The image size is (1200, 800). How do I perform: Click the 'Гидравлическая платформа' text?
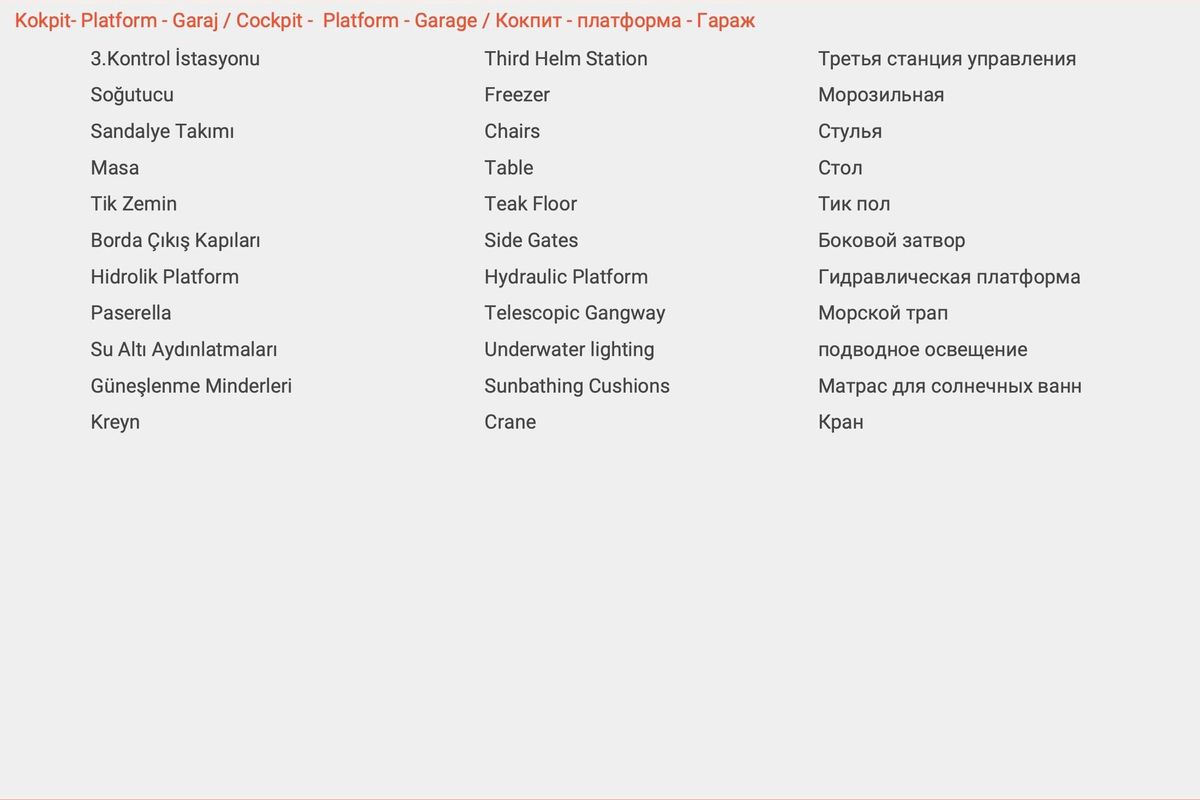pos(949,277)
